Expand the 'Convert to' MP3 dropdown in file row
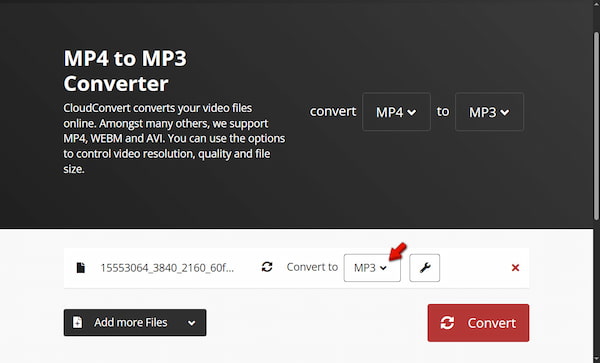 [372, 268]
